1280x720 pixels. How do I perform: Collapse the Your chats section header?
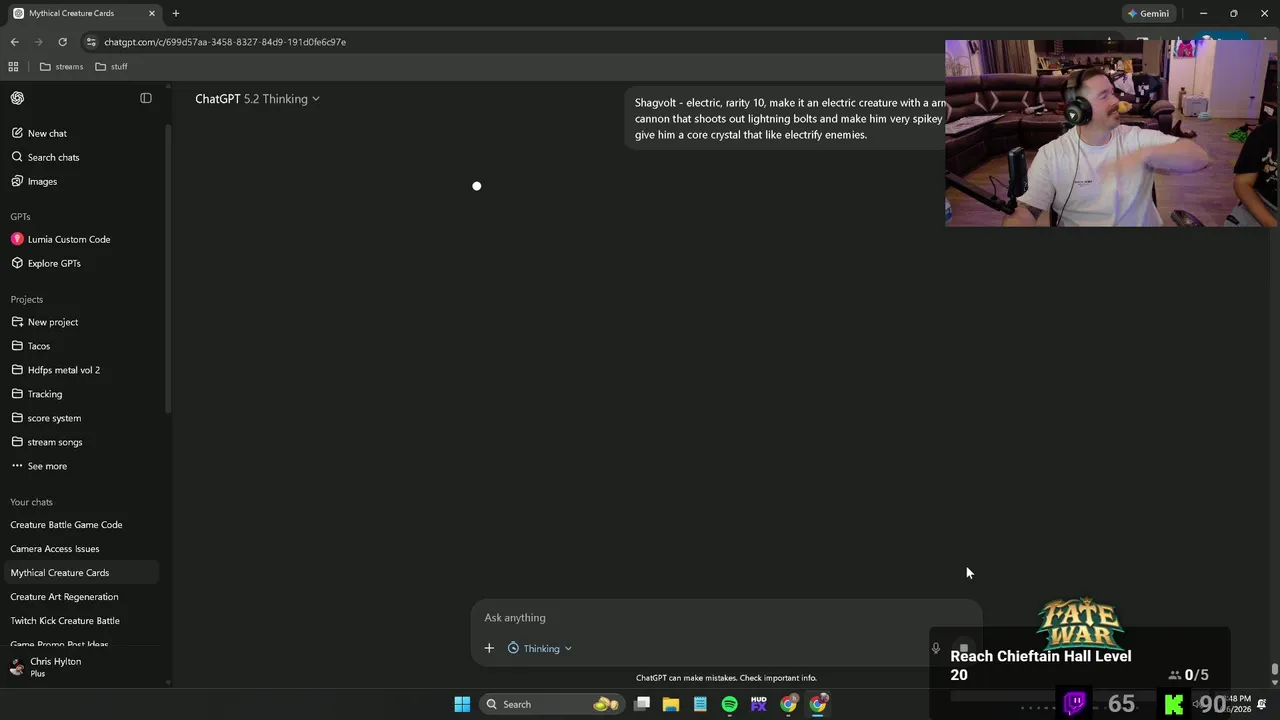32,502
